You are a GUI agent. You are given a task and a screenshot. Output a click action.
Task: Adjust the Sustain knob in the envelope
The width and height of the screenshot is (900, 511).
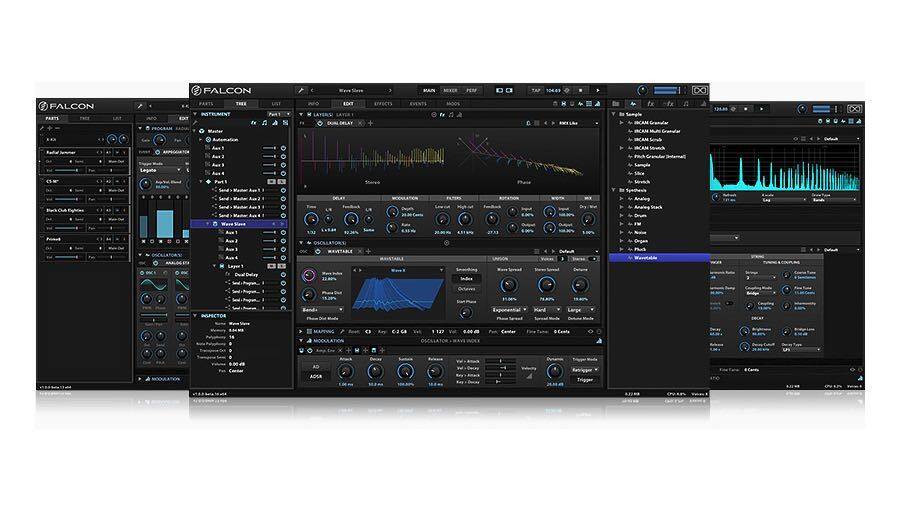coord(405,372)
